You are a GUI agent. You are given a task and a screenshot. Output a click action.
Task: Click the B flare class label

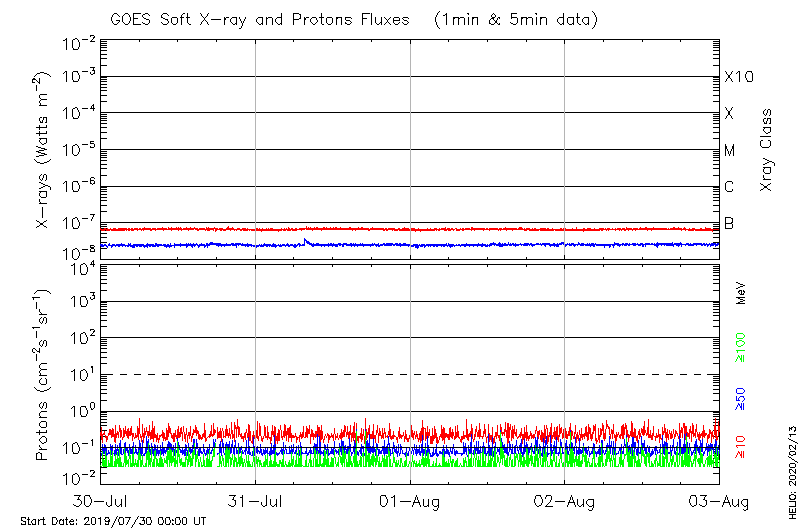click(x=729, y=223)
